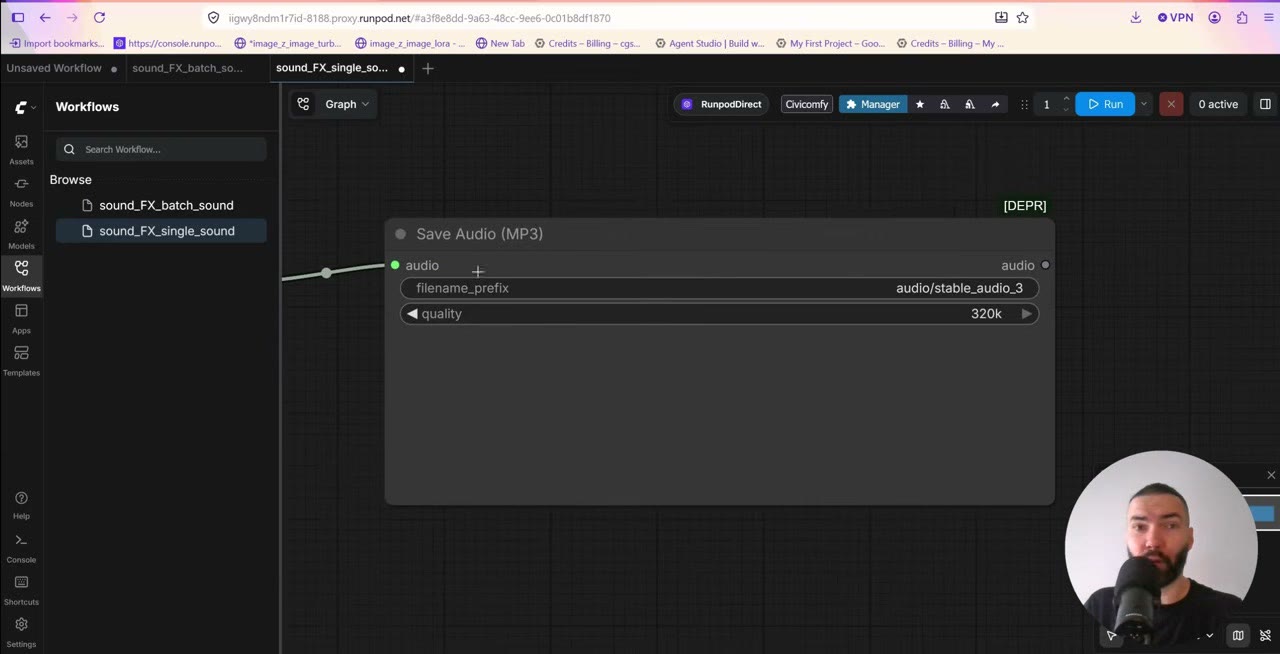
Task: Open the Import bookmarks... bookmark
Action: point(56,43)
